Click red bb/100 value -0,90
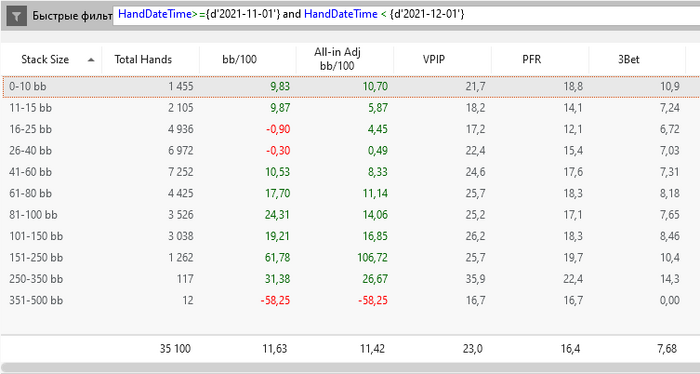The width and height of the screenshot is (700, 374). point(278,129)
